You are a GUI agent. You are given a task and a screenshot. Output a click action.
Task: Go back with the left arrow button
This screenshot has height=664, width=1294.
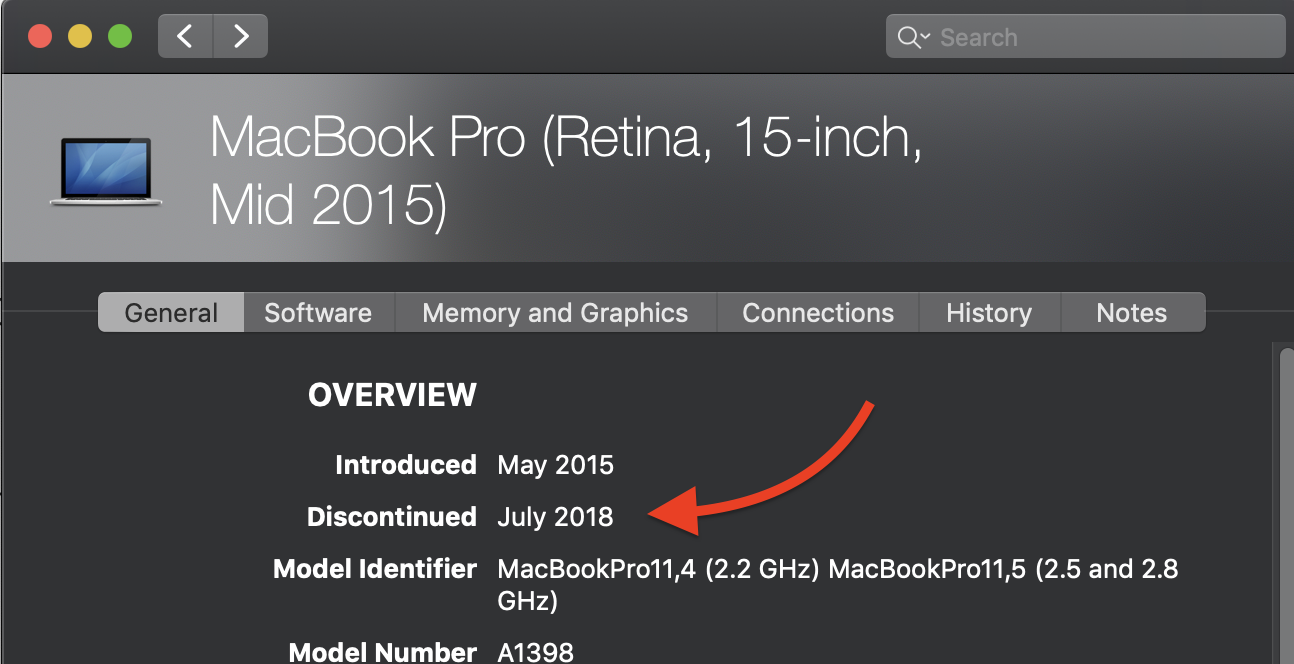click(185, 37)
